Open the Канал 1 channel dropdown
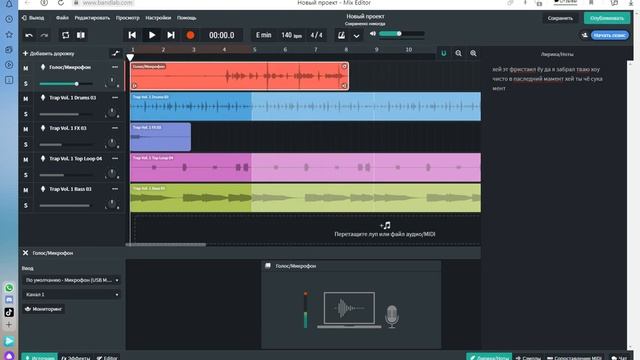Screen dimensions: 640x360 point(71,294)
